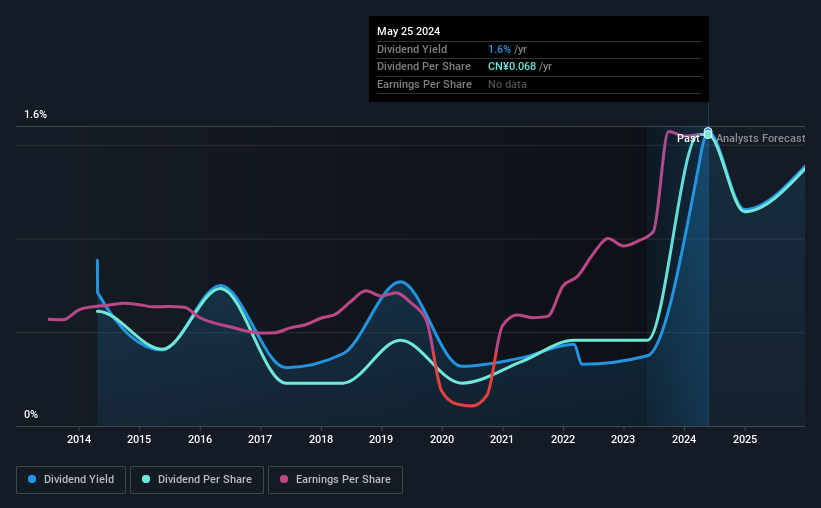Viewport: 821px width, 508px height.
Task: Toggle the Dividend Per Share legend button
Action: coord(197,480)
